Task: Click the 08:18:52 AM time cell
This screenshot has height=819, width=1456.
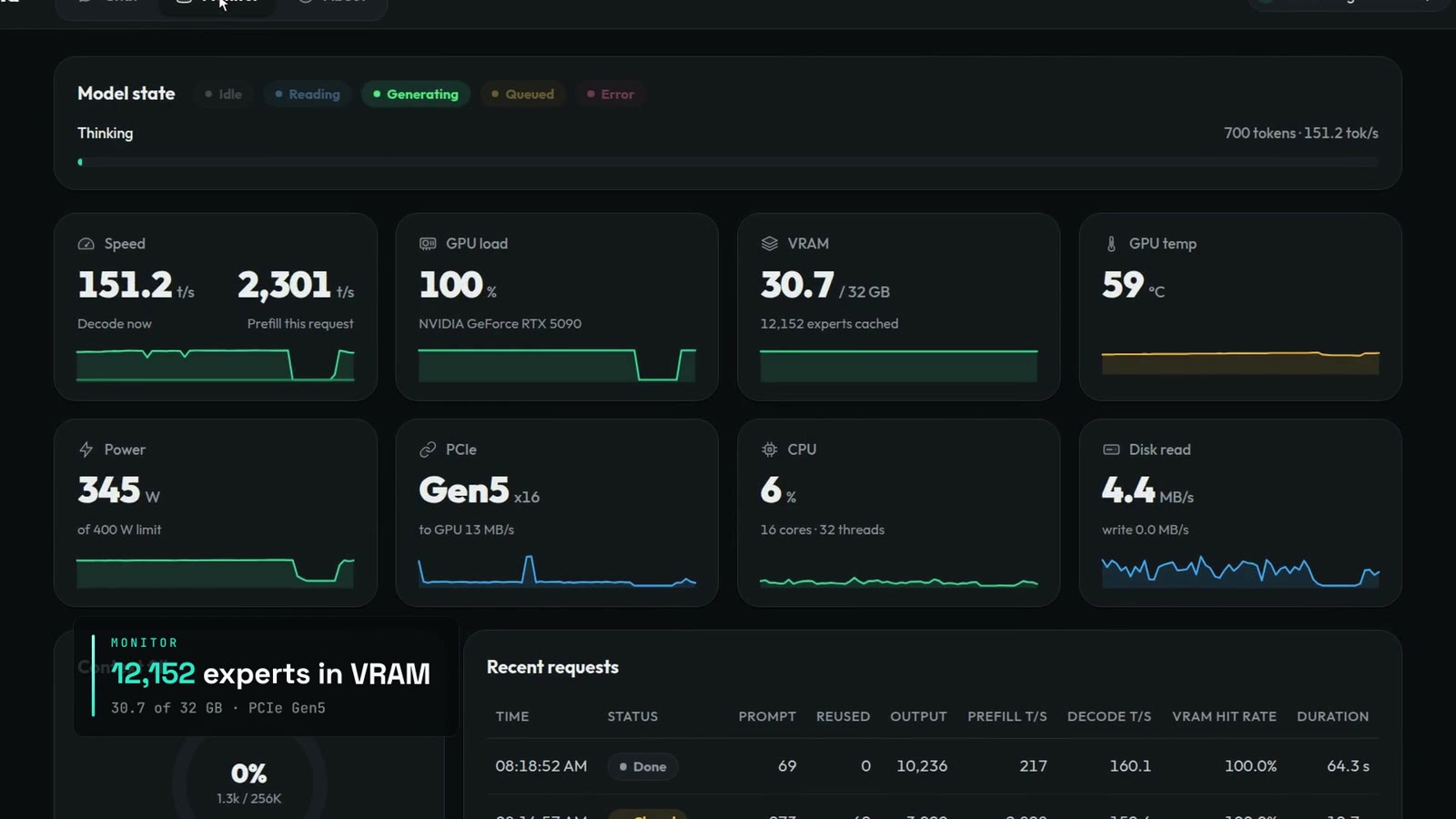Action: coord(541,766)
